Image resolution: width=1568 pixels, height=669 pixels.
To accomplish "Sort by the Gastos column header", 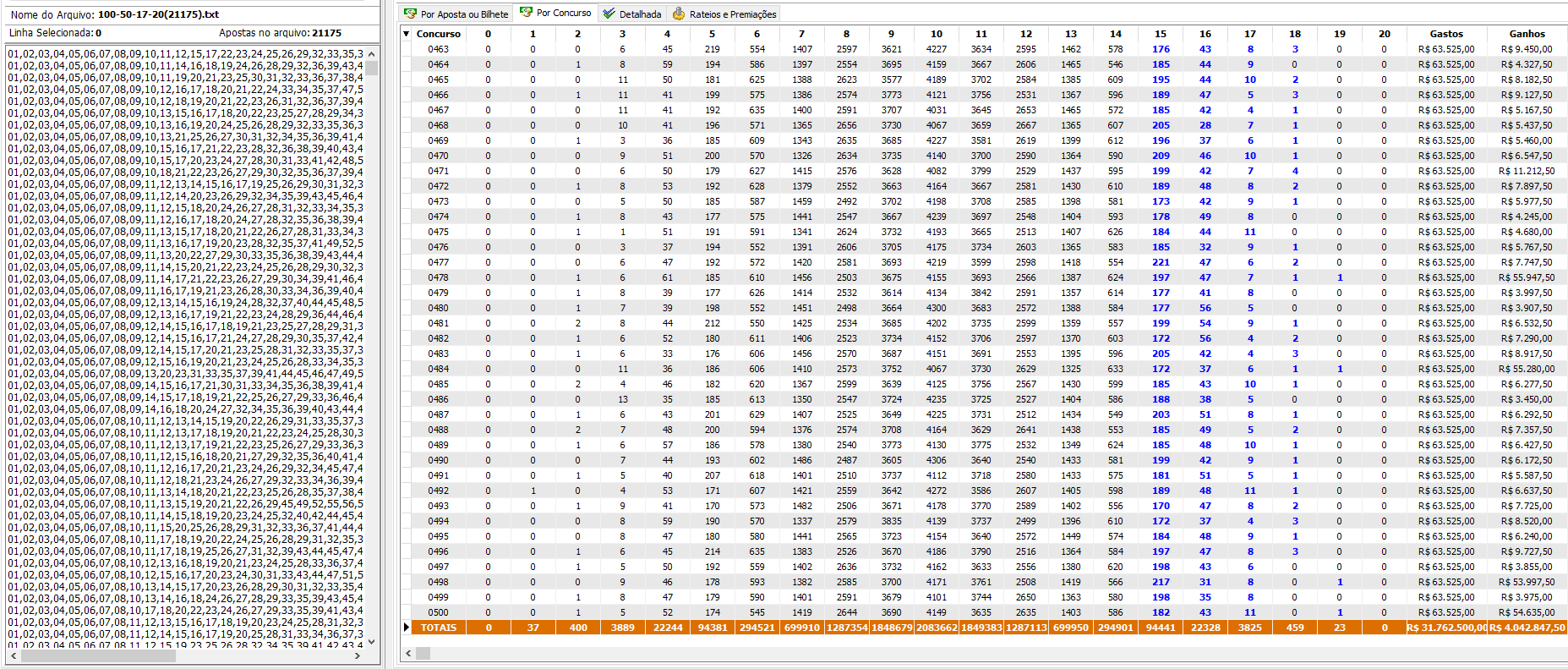I will pyautogui.click(x=1445, y=34).
